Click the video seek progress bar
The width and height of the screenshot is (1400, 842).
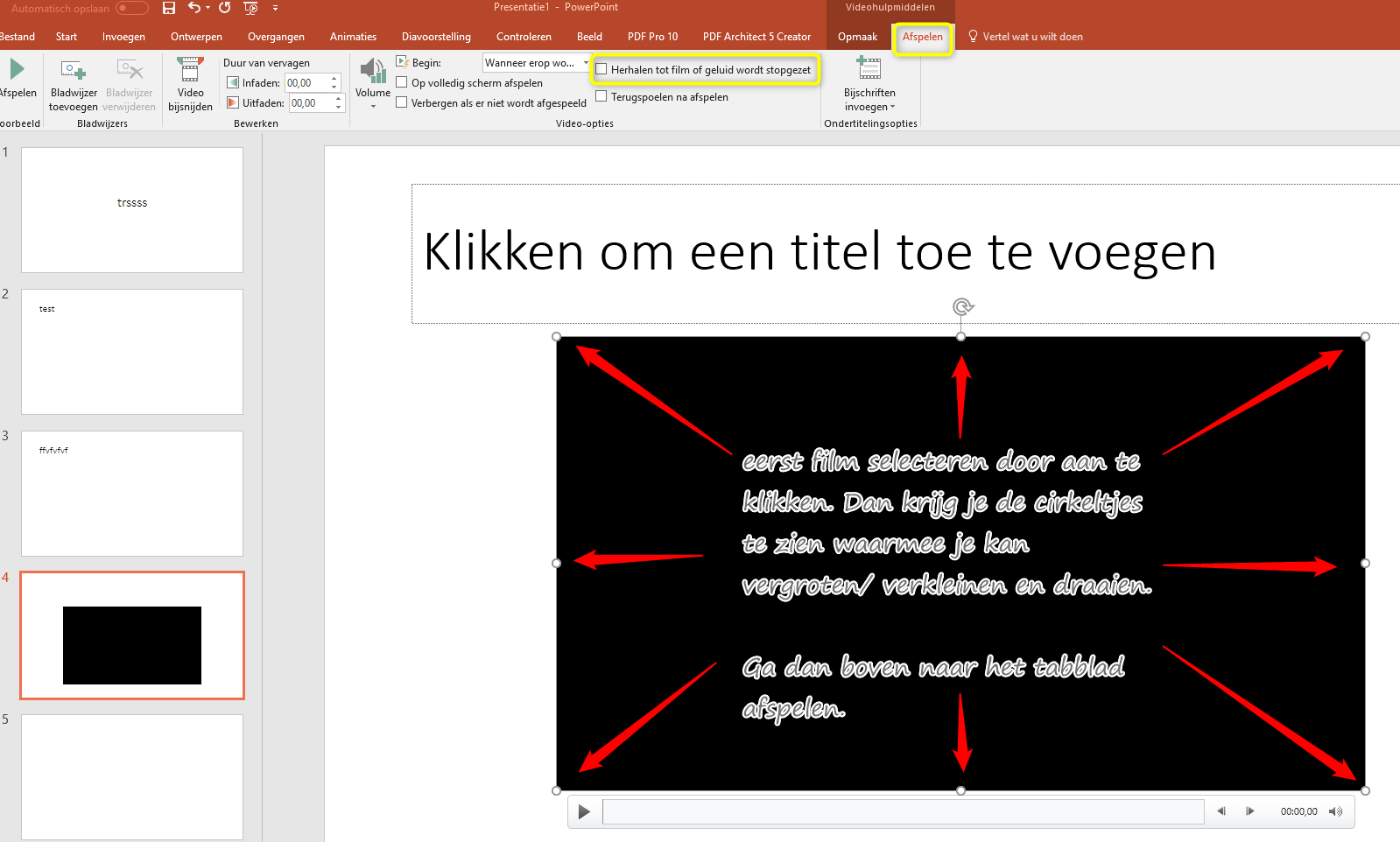coord(903,811)
